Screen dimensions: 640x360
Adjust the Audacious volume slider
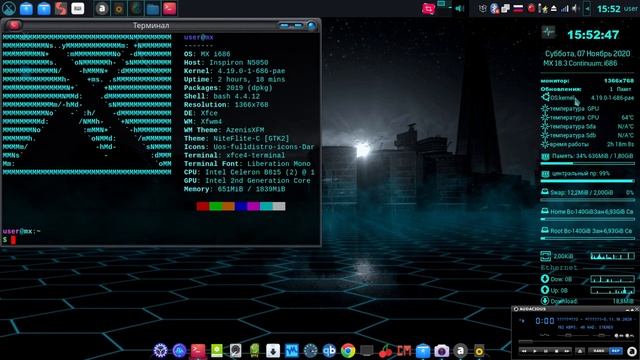pos(573,336)
